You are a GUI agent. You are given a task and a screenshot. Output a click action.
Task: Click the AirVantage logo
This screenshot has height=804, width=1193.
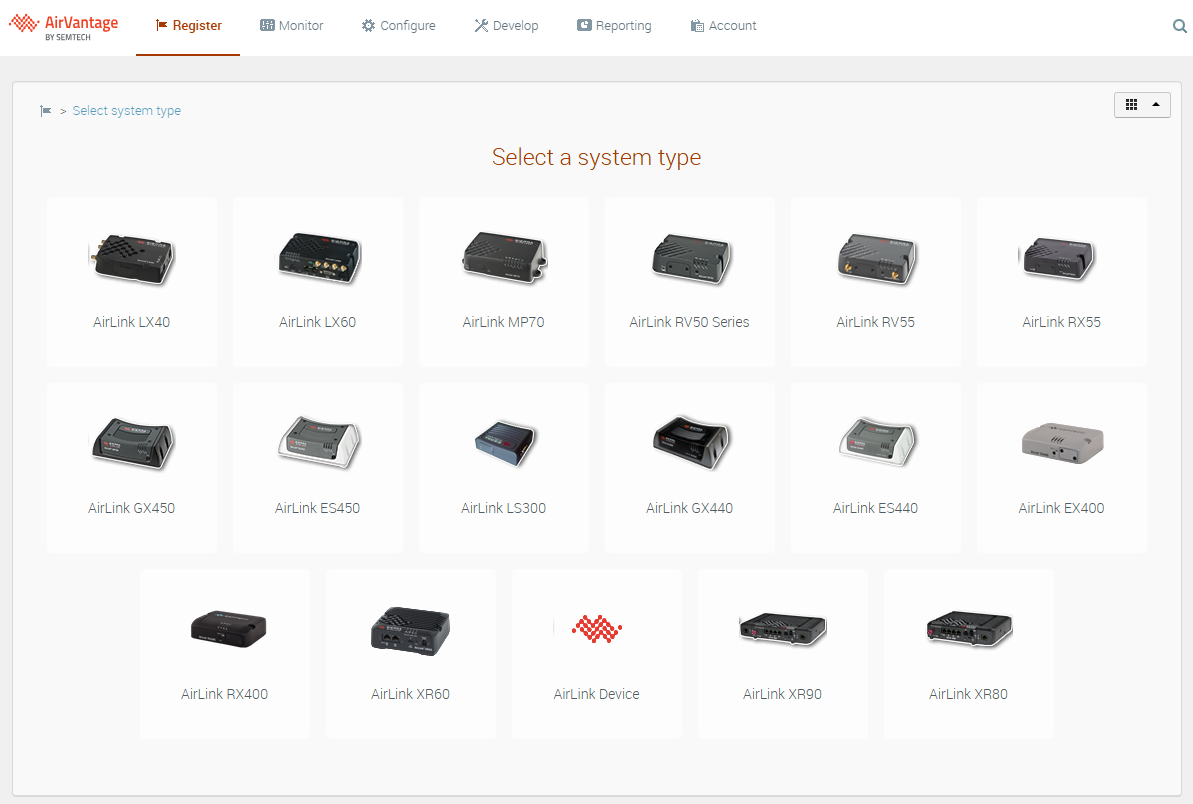[x=64, y=26]
